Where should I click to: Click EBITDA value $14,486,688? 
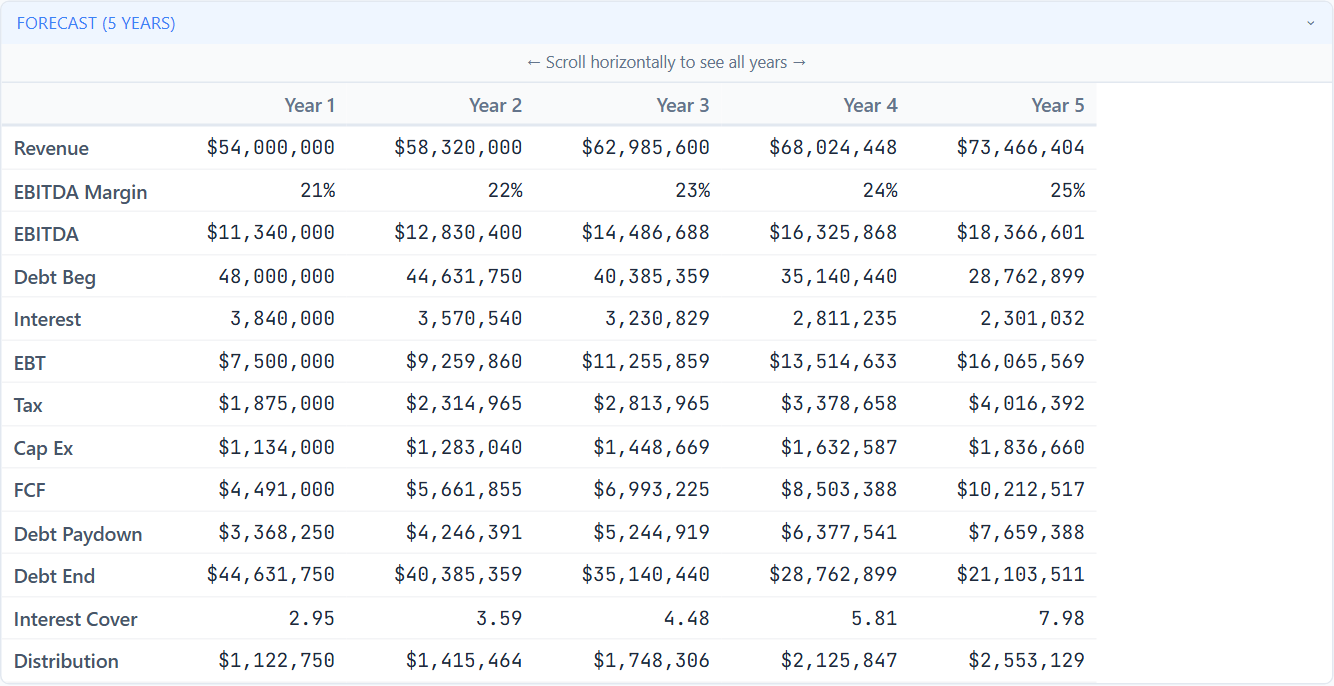pos(646,233)
